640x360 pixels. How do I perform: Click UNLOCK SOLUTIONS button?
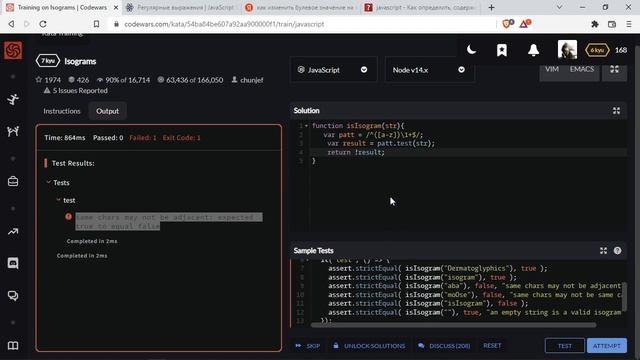pyautogui.click(x=369, y=346)
